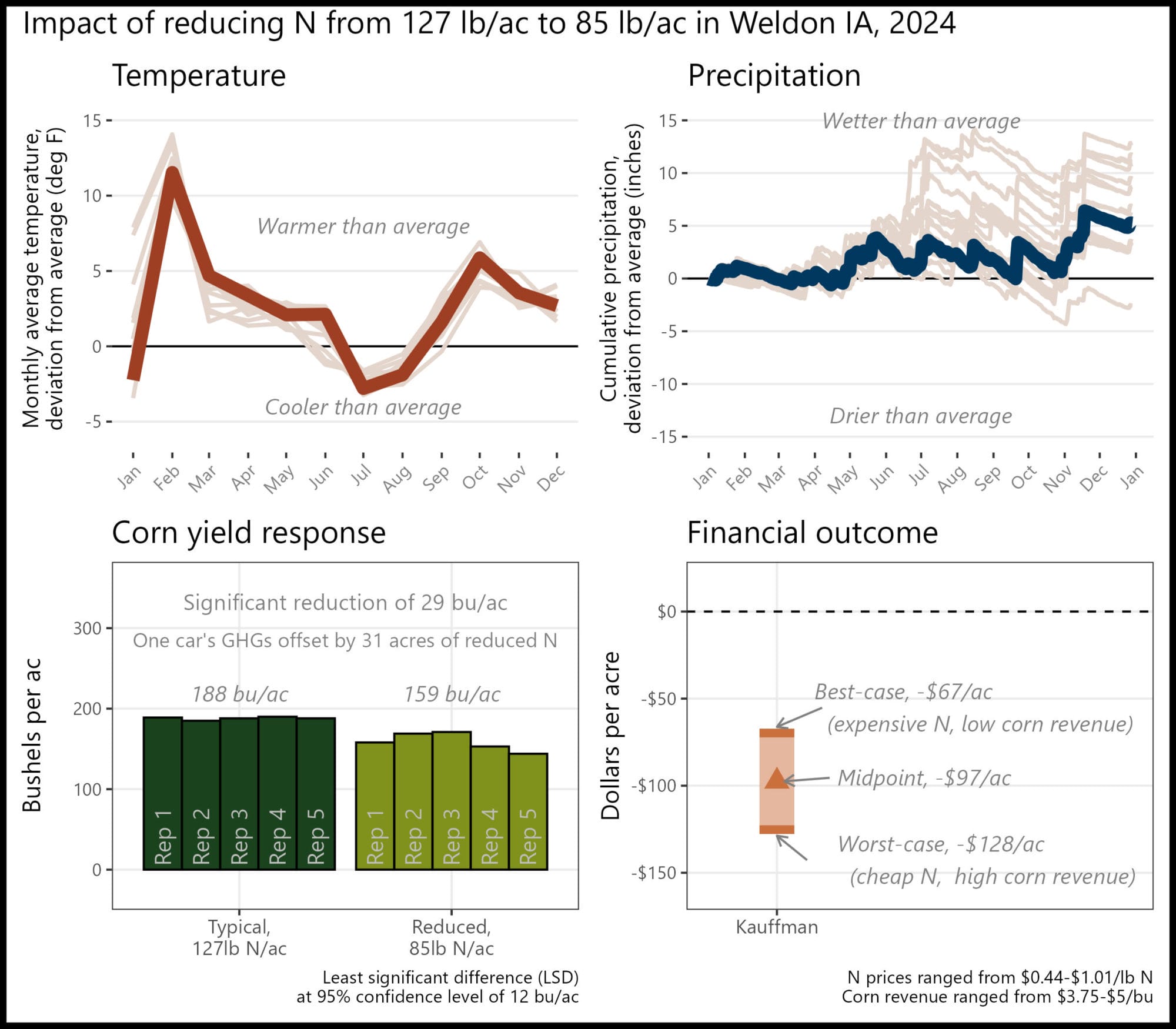This screenshot has height=1029, width=1176.
Task: Click the July temperature low point
Action: click(364, 388)
